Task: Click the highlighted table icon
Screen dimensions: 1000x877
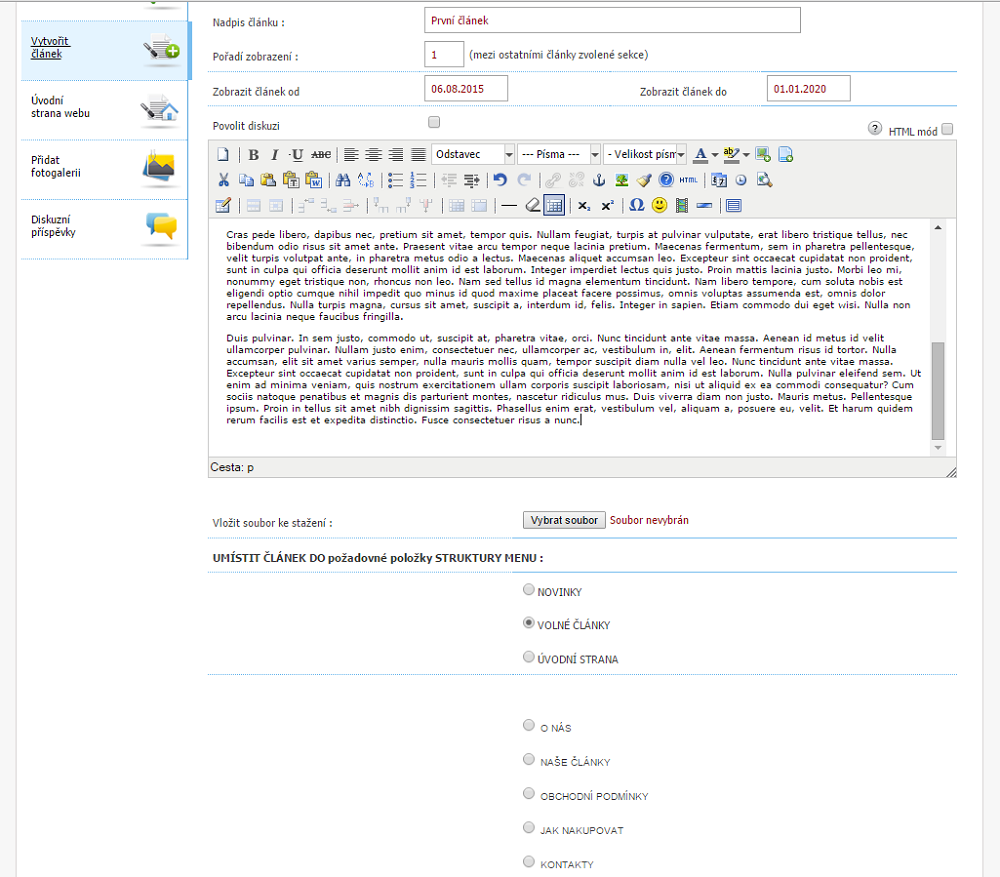Action: click(554, 205)
